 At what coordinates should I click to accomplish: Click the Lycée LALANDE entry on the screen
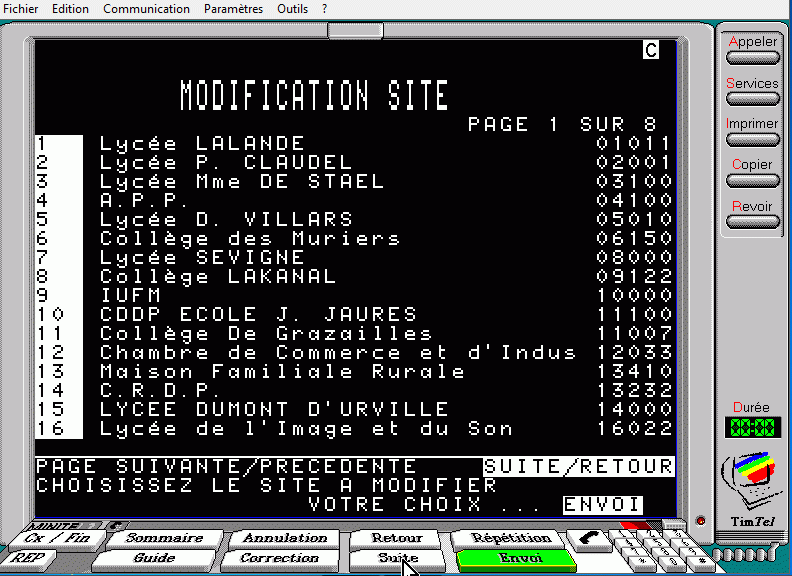click(x=202, y=144)
